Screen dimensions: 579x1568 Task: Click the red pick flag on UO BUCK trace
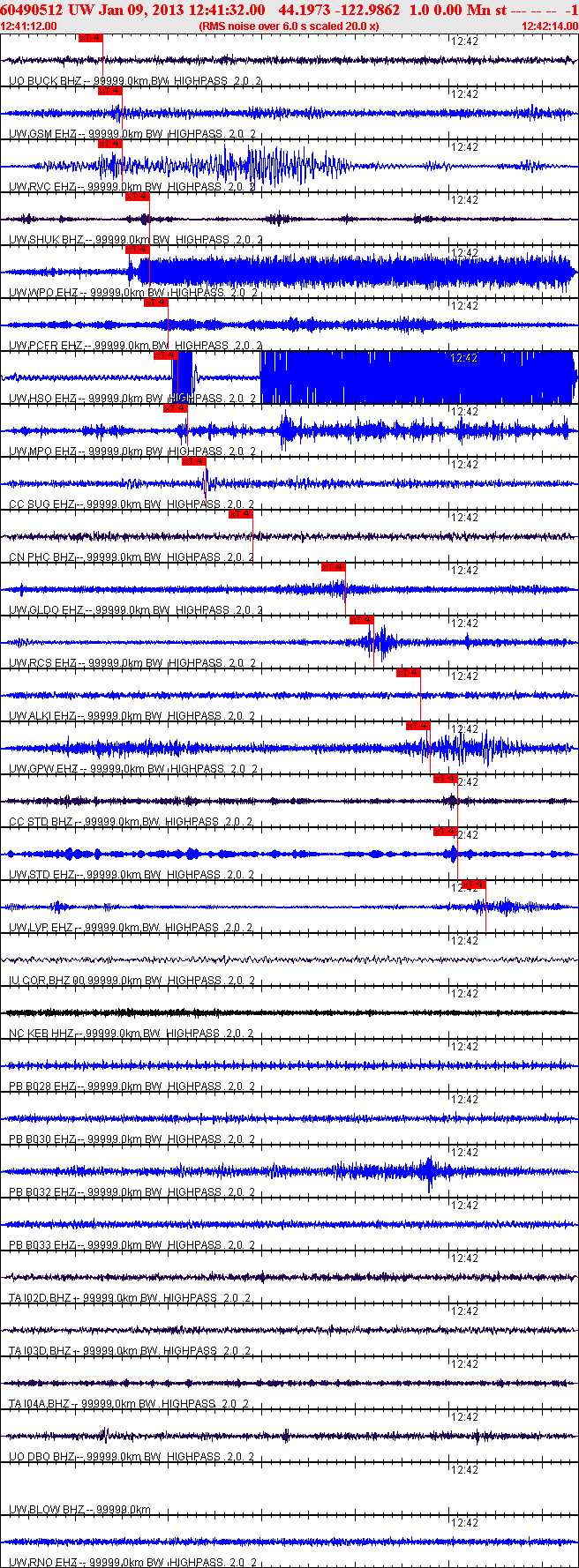pos(91,38)
